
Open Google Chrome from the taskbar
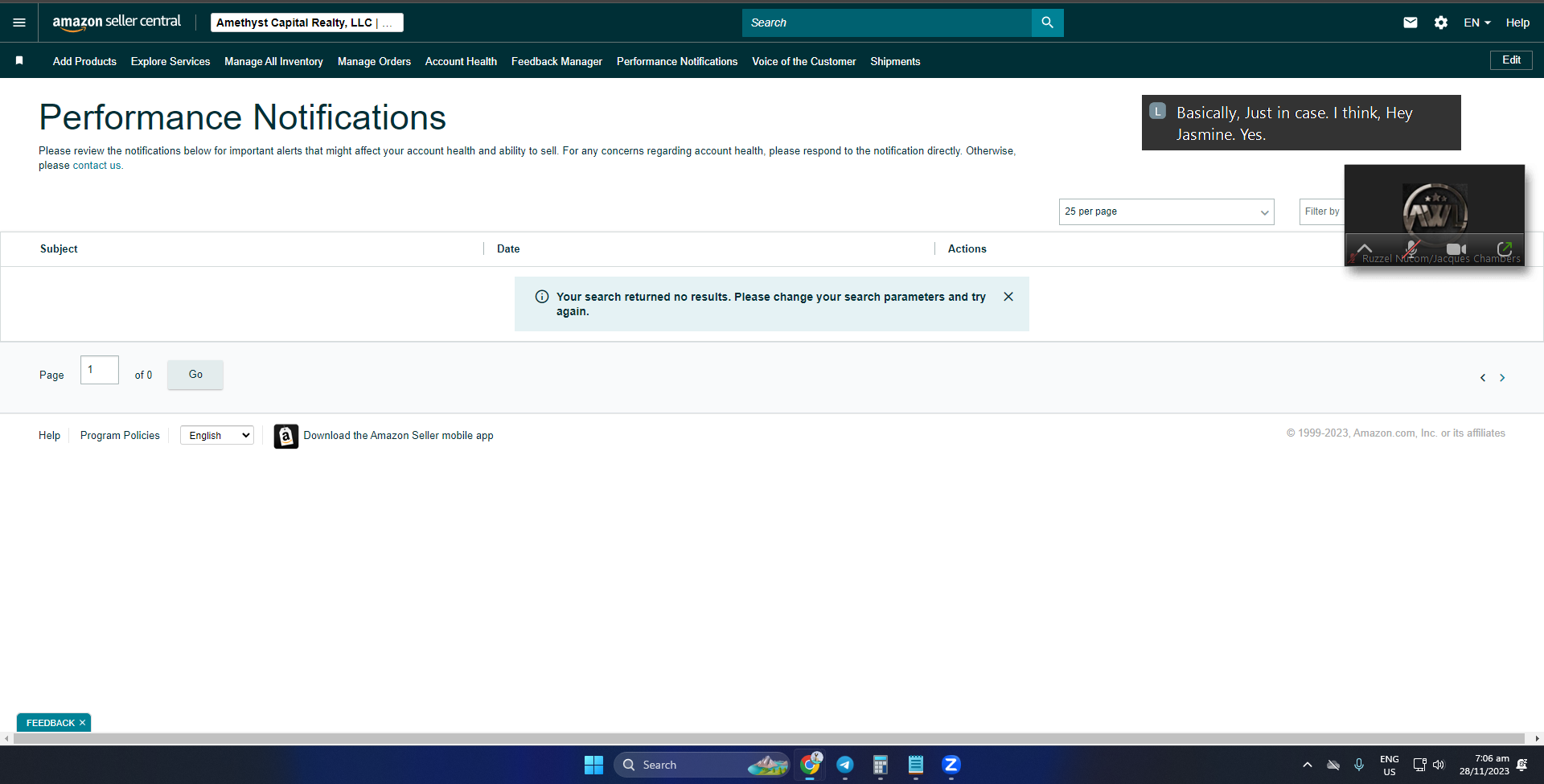(x=810, y=765)
